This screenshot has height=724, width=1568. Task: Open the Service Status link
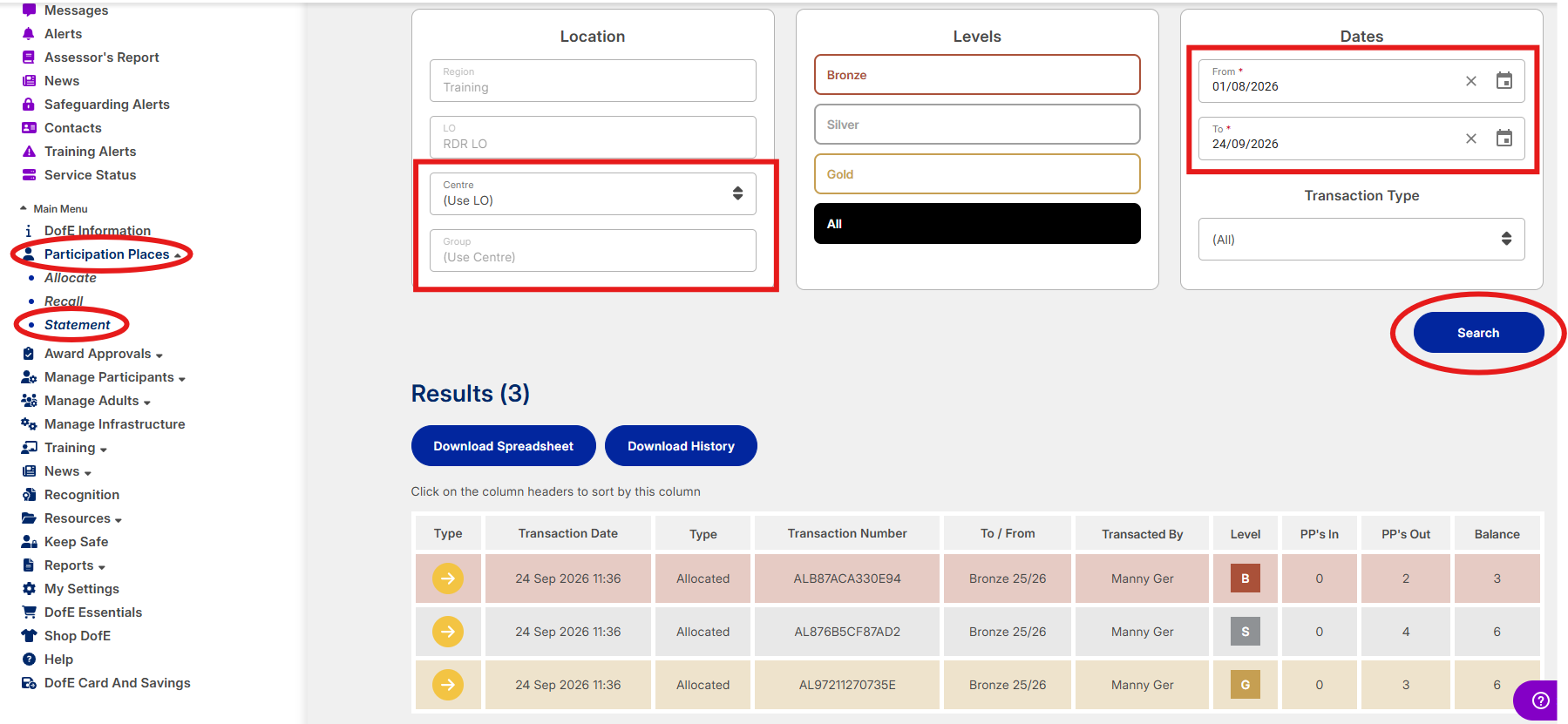click(x=90, y=175)
